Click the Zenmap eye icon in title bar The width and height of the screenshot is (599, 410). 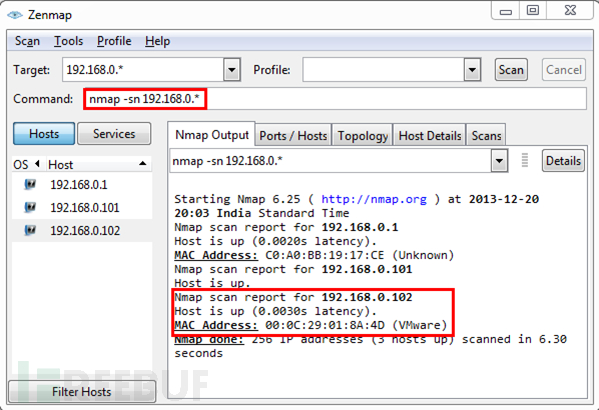[15, 15]
